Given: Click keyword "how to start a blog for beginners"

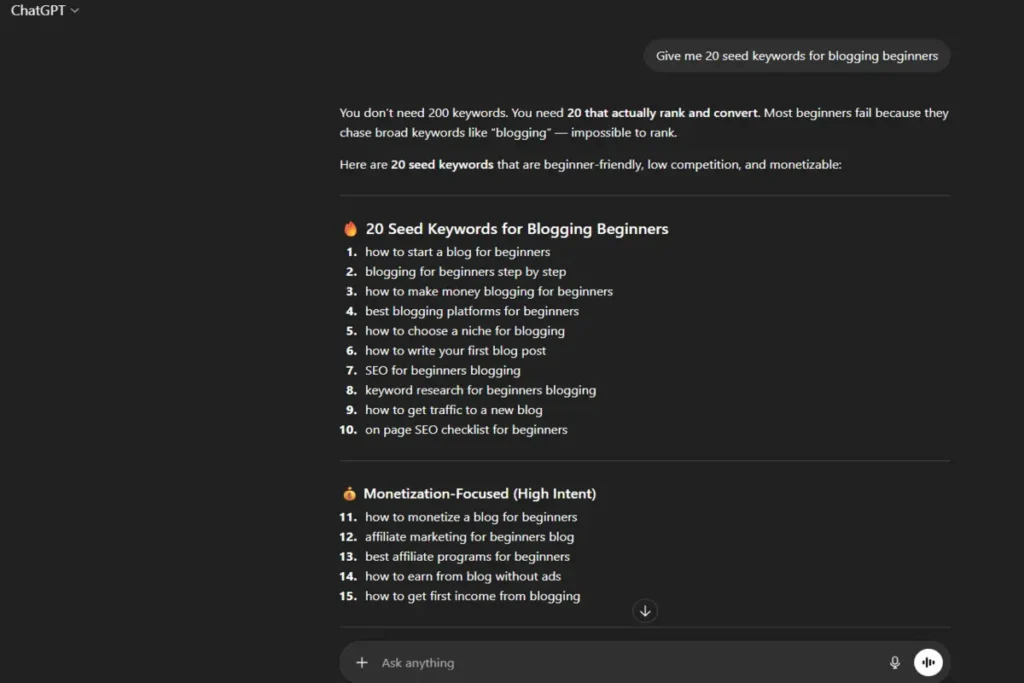Looking at the screenshot, I should pos(457,252).
